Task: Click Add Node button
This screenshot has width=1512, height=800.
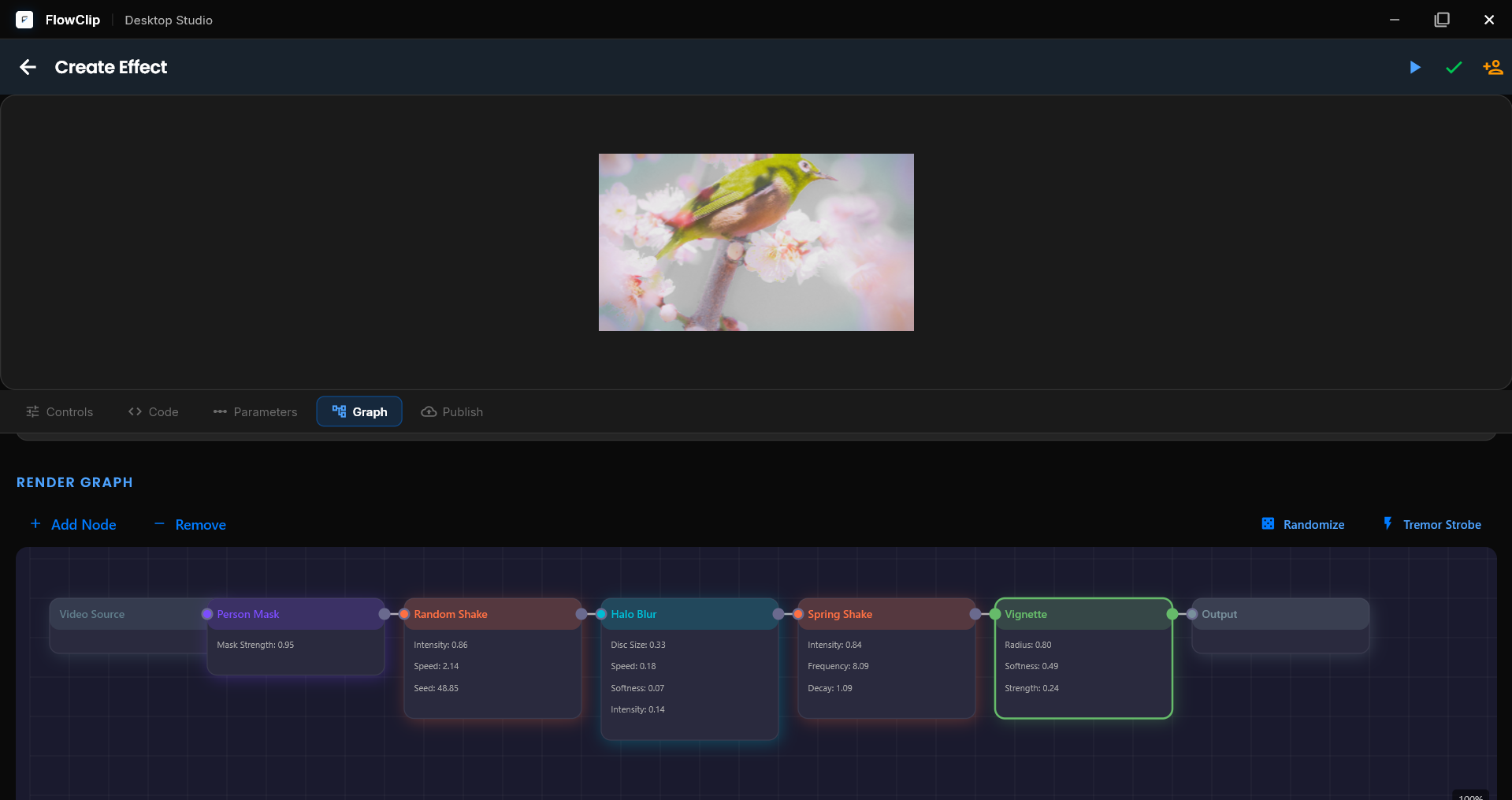Action: pyautogui.click(x=72, y=524)
